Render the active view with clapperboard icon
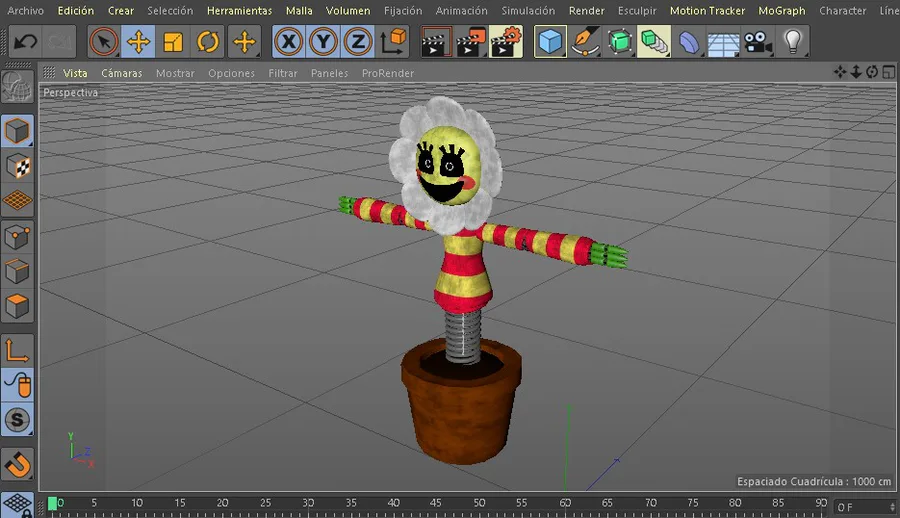The width and height of the screenshot is (900, 518). 435,41
